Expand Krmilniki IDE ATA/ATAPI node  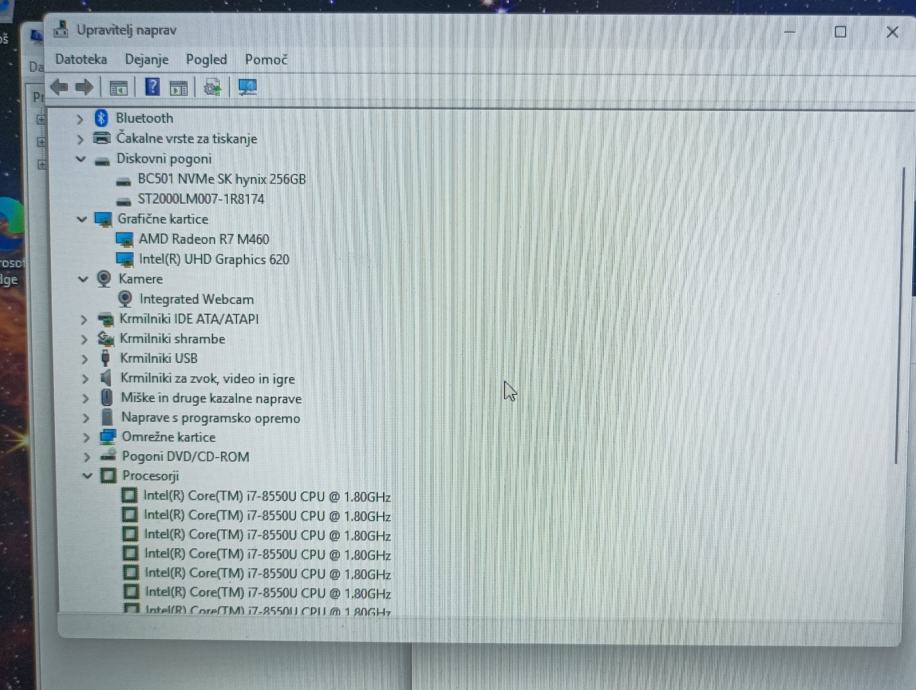(x=84, y=320)
